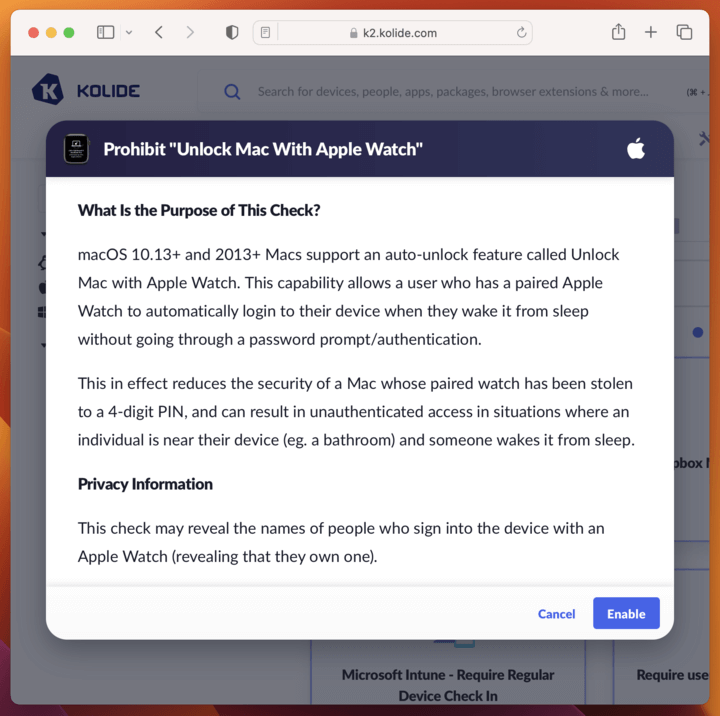
Task: Toggle the Reader view icon
Action: point(265,33)
